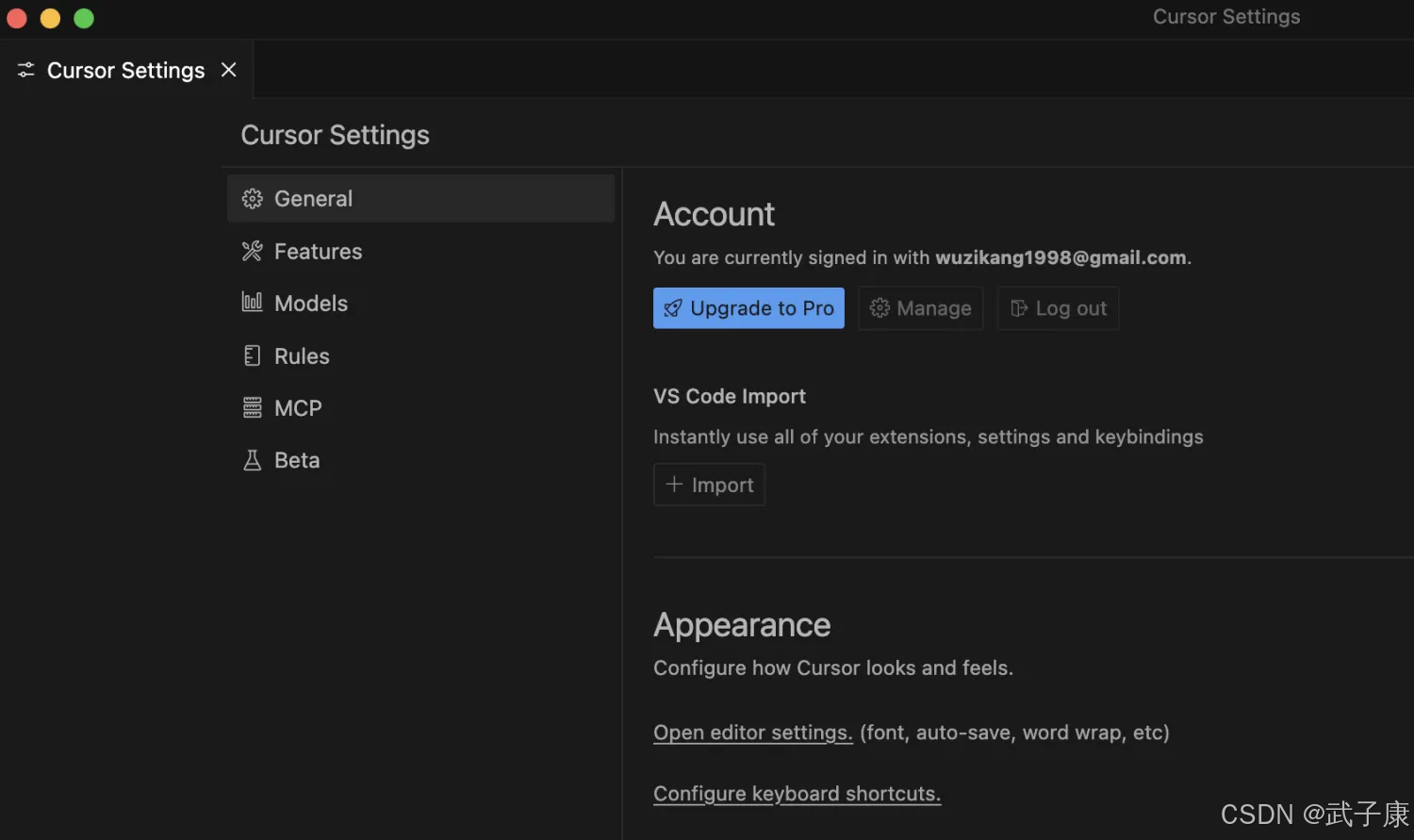Viewport: 1414px width, 840px height.
Task: Click the sliders icon on the Cursor Settings tab
Action: (25, 71)
